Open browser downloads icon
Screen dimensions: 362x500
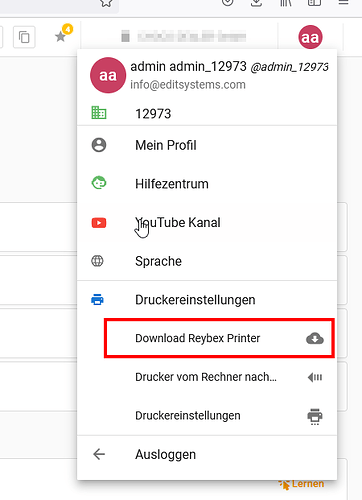[x=256, y=3]
